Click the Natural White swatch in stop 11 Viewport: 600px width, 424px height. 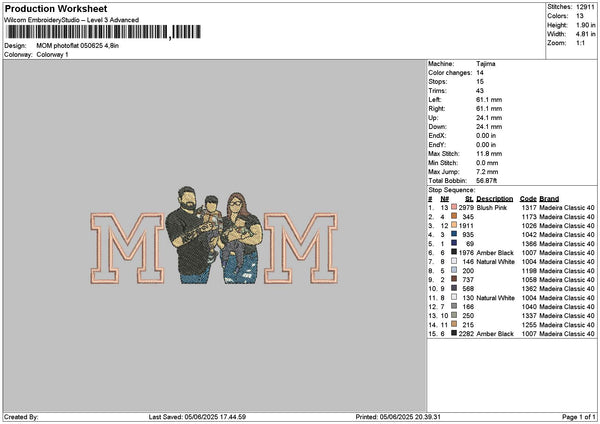(454, 297)
